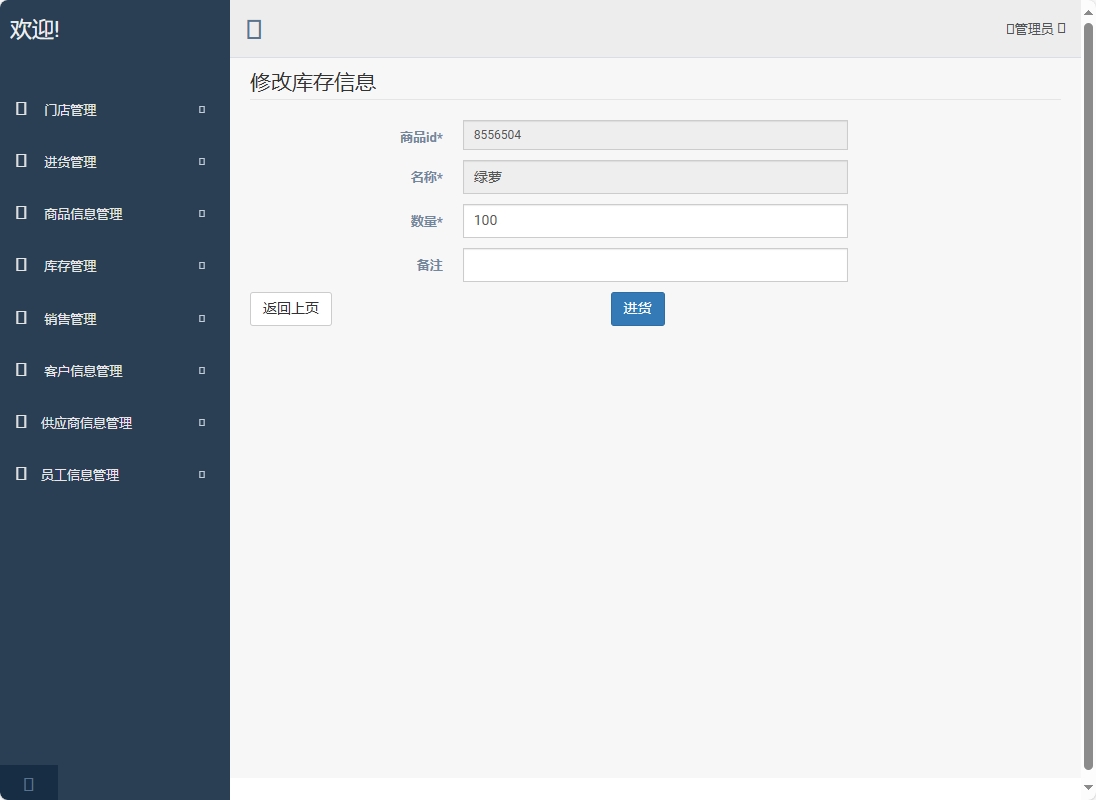Click the collapsed icon at bottom of sidebar

tap(28, 783)
